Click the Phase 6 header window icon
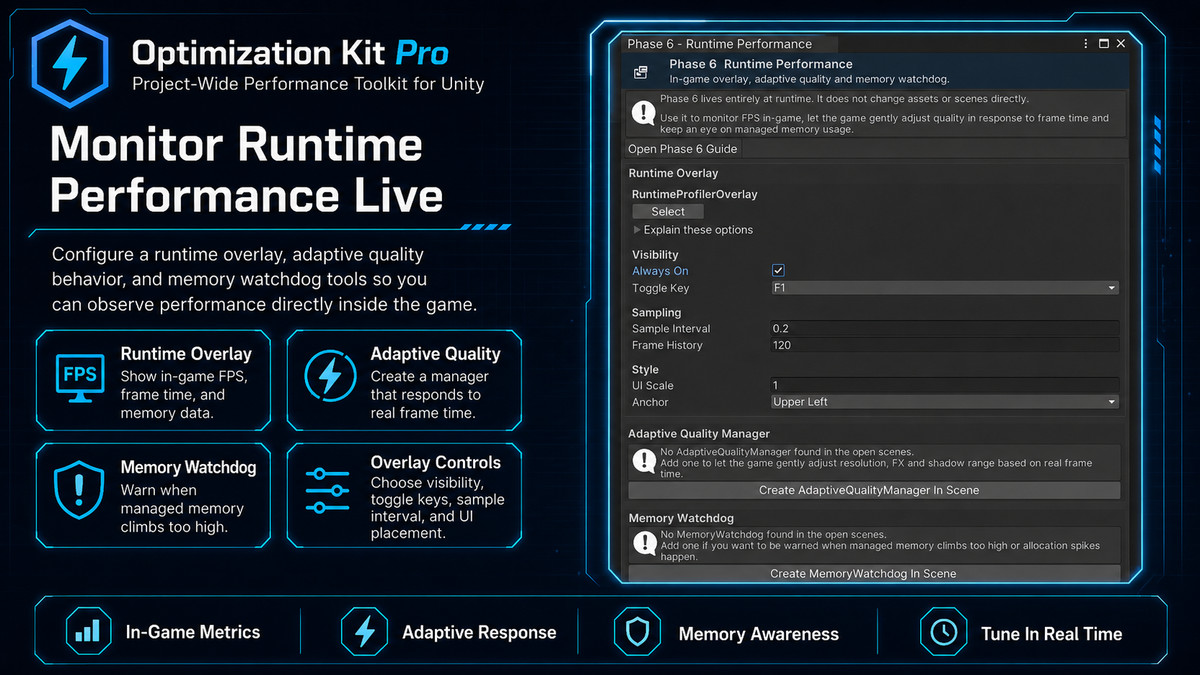 640,72
